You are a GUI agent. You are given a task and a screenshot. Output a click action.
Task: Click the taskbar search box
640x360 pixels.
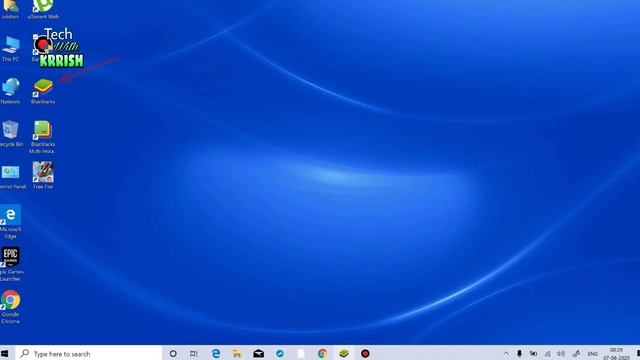pos(89,353)
